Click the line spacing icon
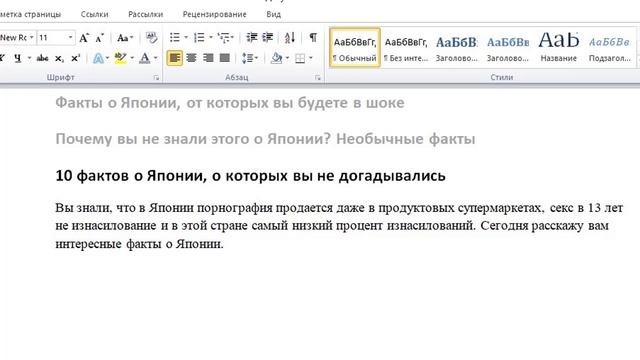This screenshot has height=360, width=640. [247, 58]
